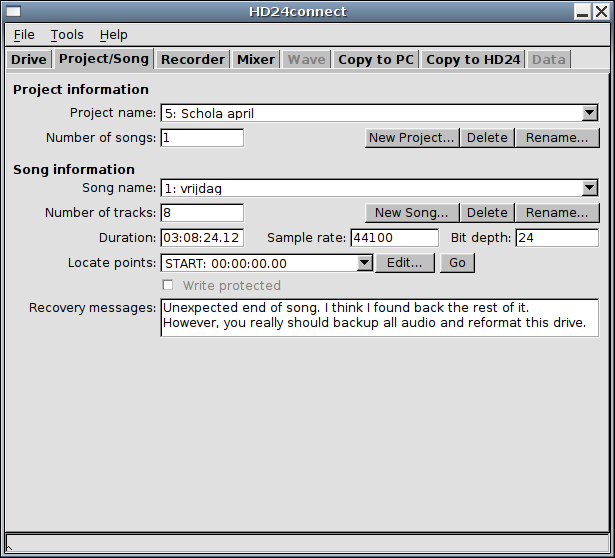Click the New Project... button
The image size is (615, 558).
(412, 138)
